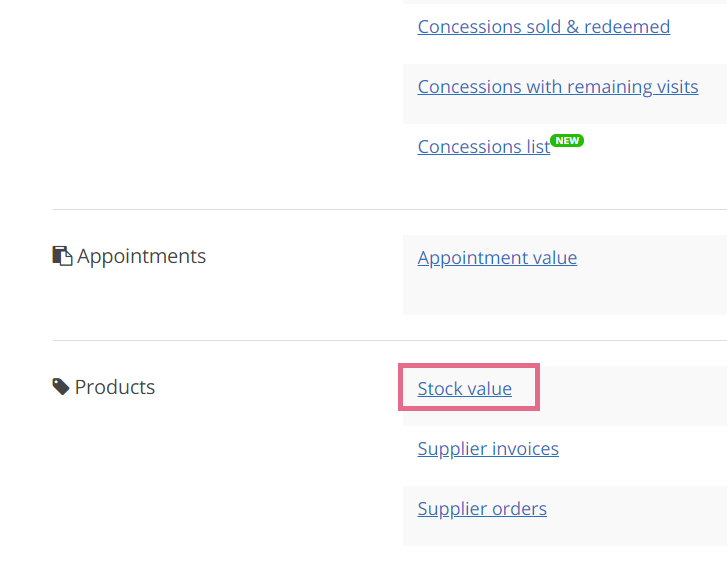The width and height of the screenshot is (727, 565).
Task: Click the divider line above Products section
Action: [389, 341]
